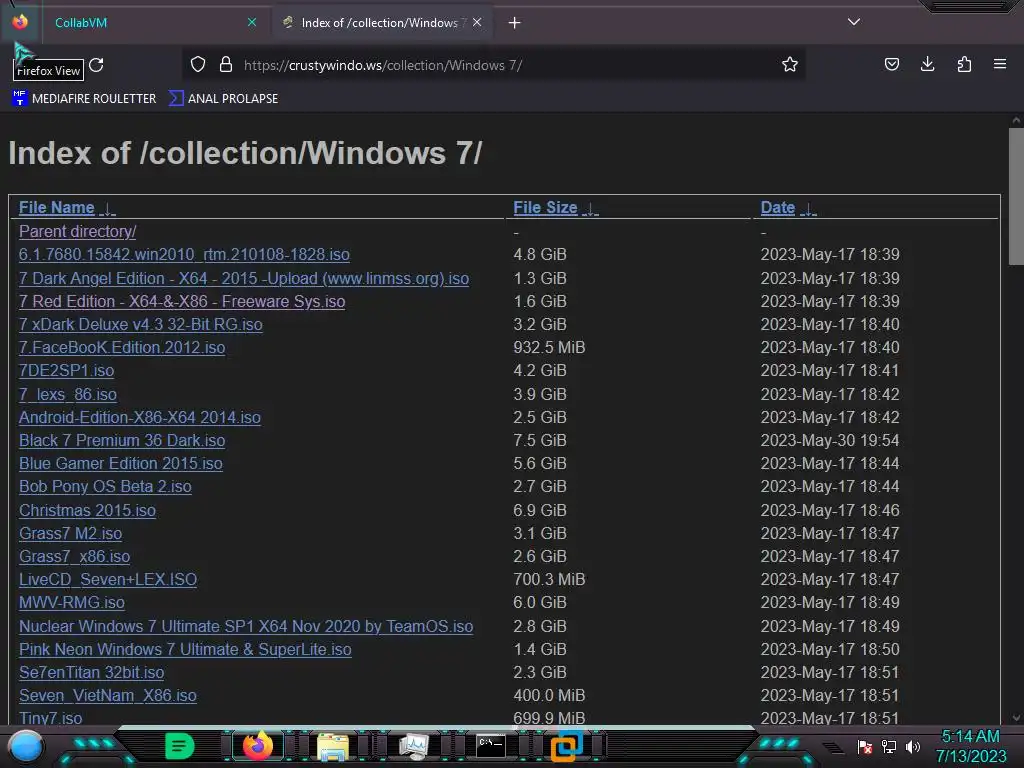
Task: Open network tray icon
Action: click(x=889, y=747)
